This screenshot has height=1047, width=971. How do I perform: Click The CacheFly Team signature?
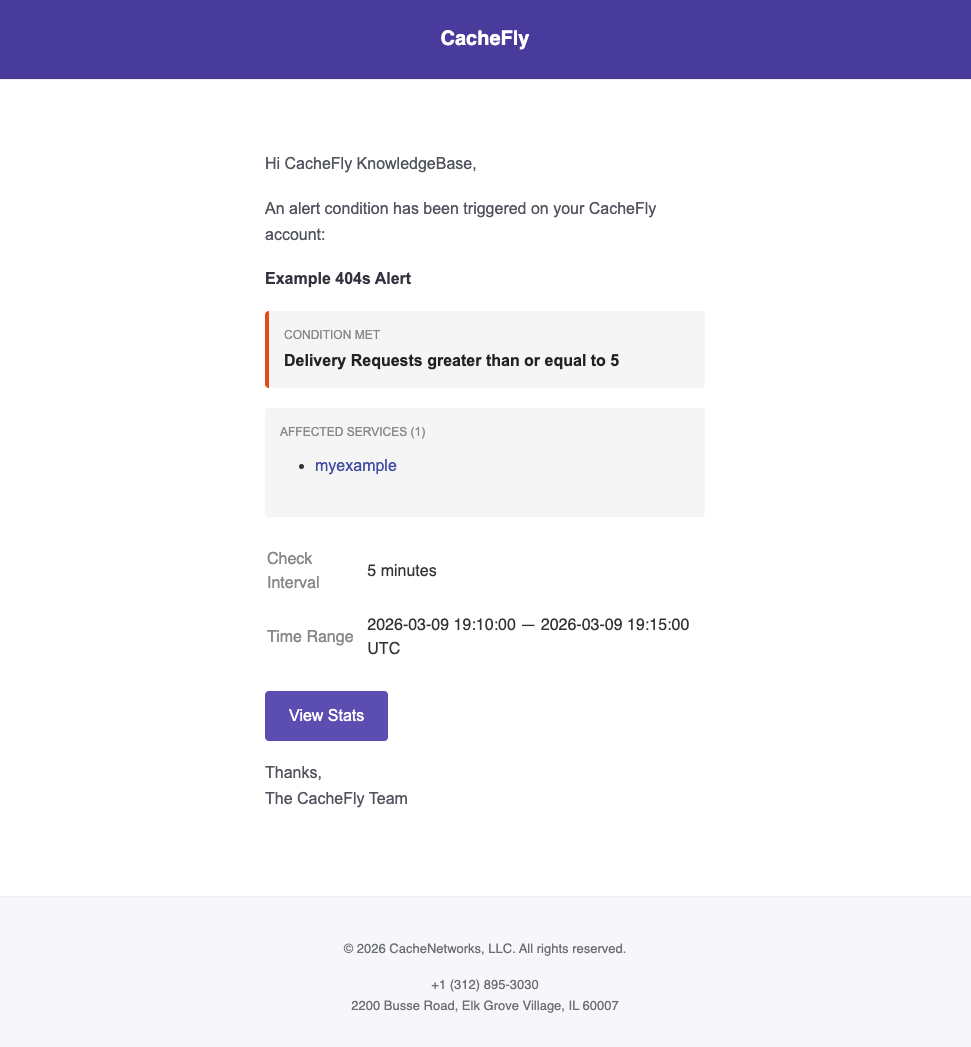[336, 798]
